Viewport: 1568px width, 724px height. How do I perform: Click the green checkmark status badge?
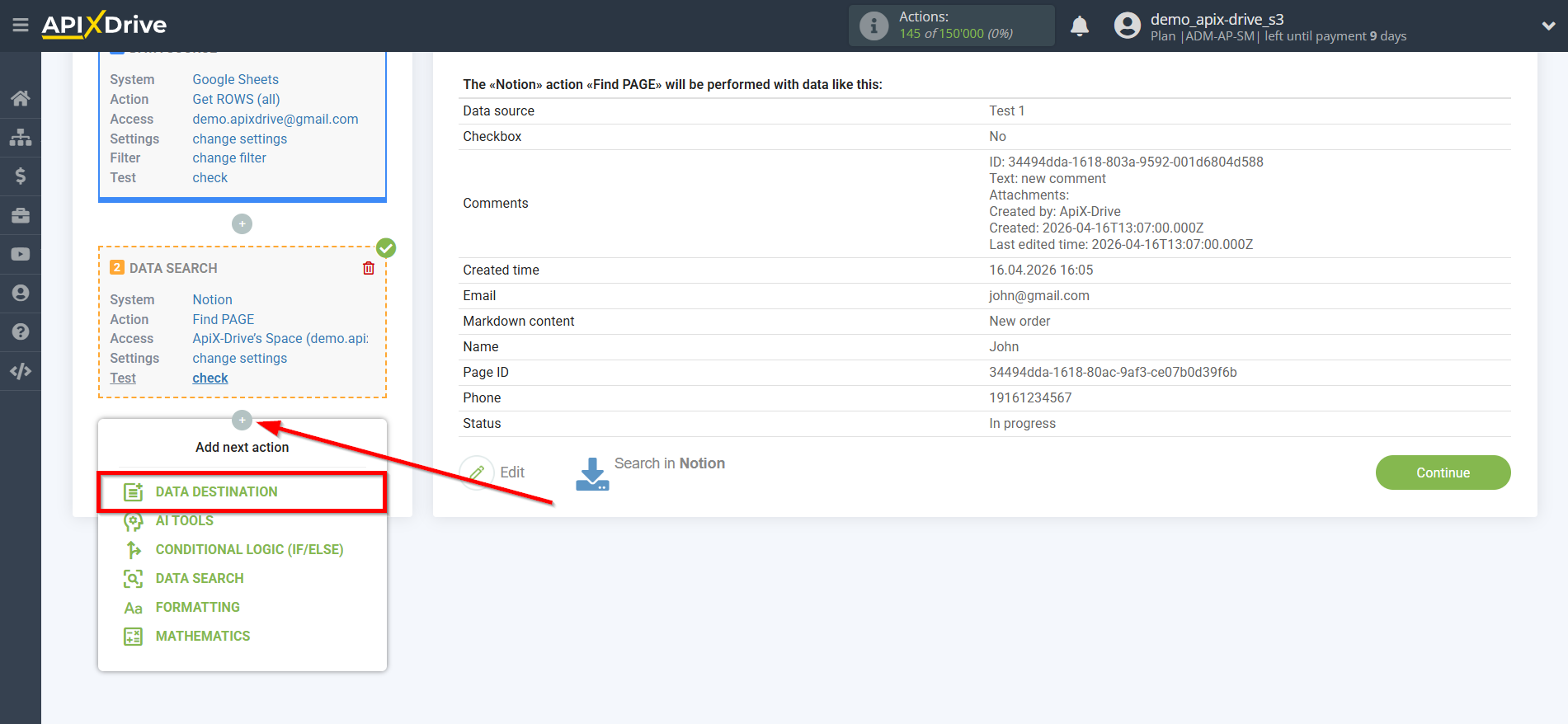click(386, 247)
